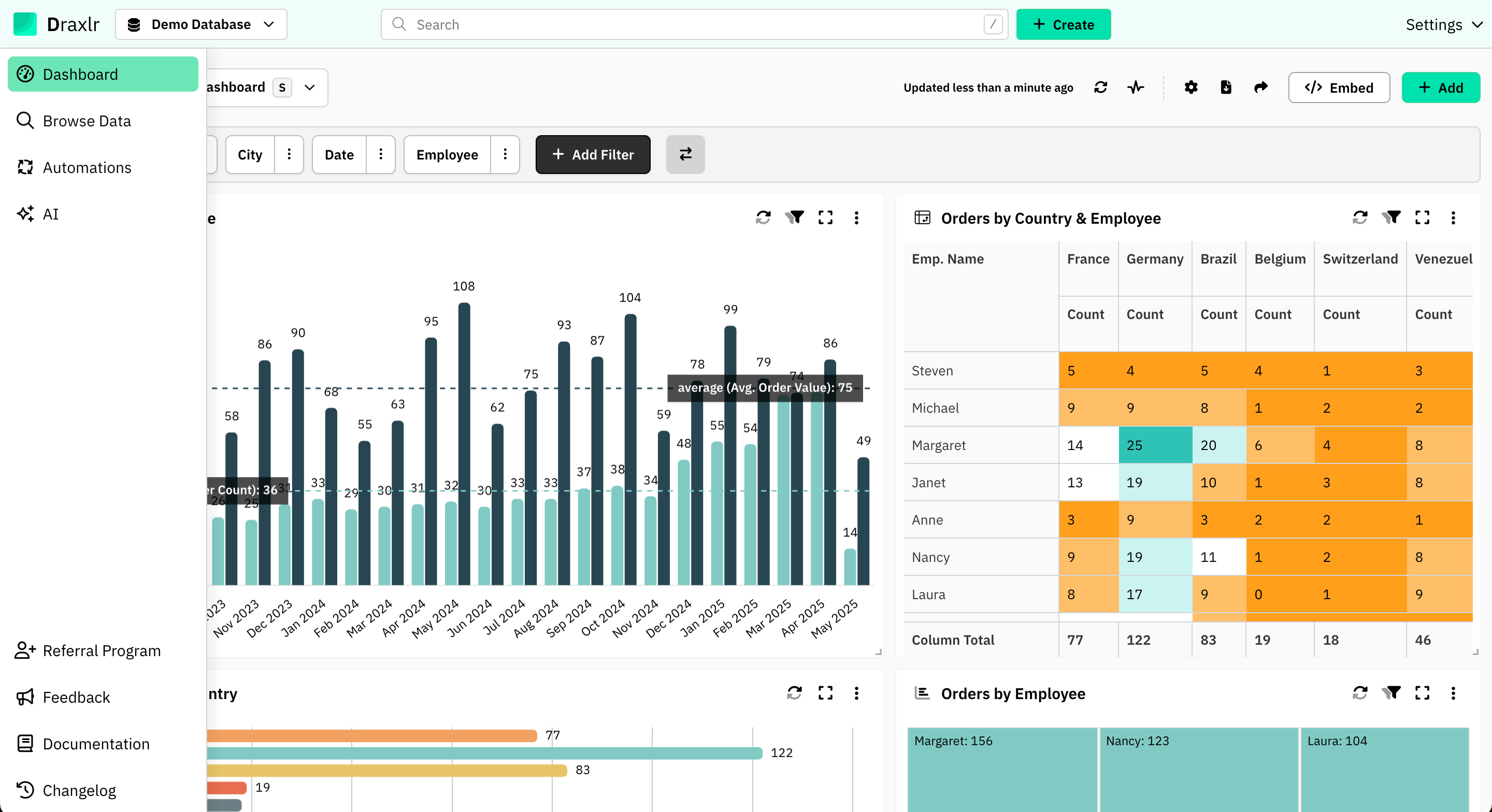
Task: Expand Orders by Employee to fullscreen
Action: (x=1423, y=693)
